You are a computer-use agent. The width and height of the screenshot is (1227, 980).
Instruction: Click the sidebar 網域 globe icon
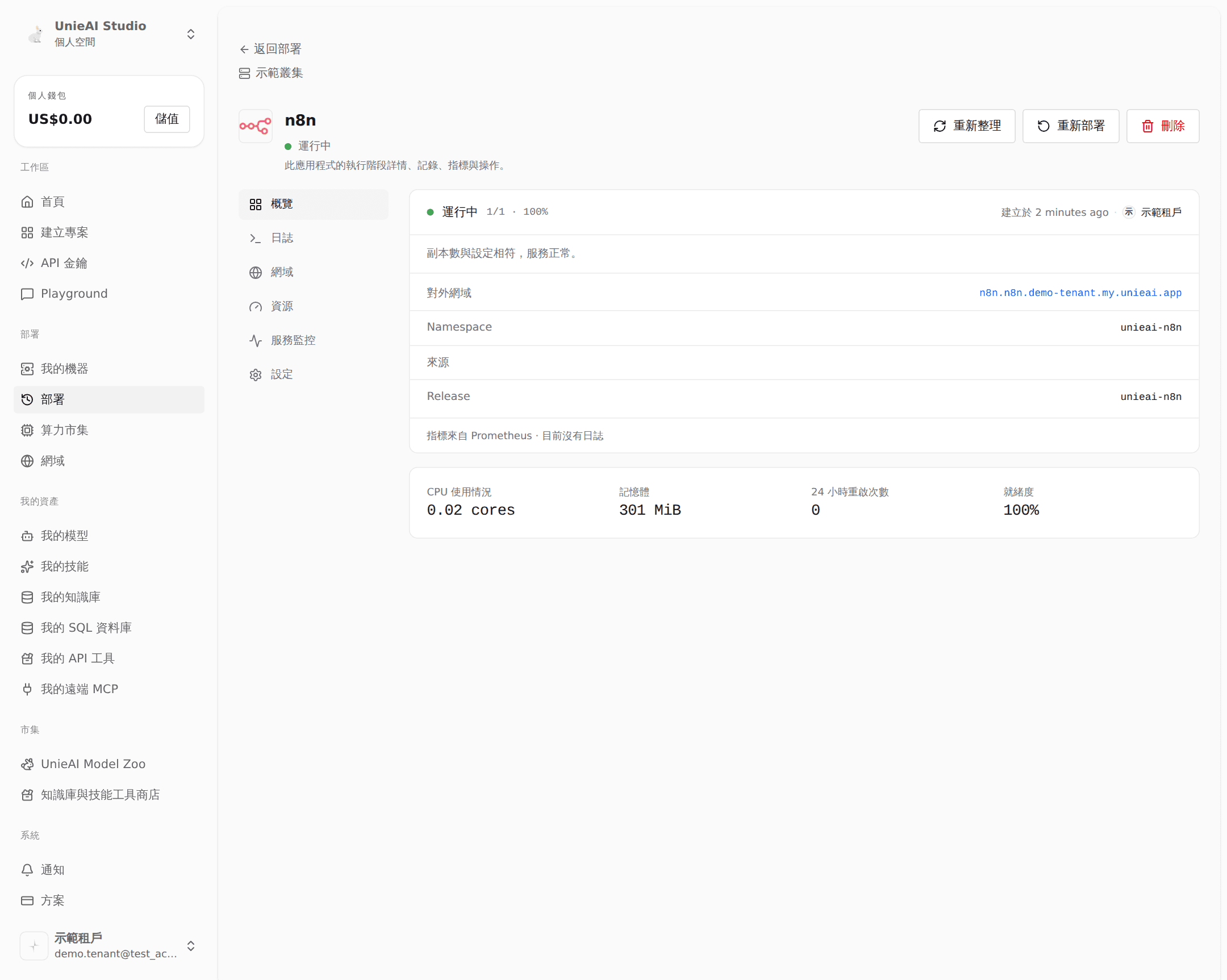pyautogui.click(x=27, y=461)
